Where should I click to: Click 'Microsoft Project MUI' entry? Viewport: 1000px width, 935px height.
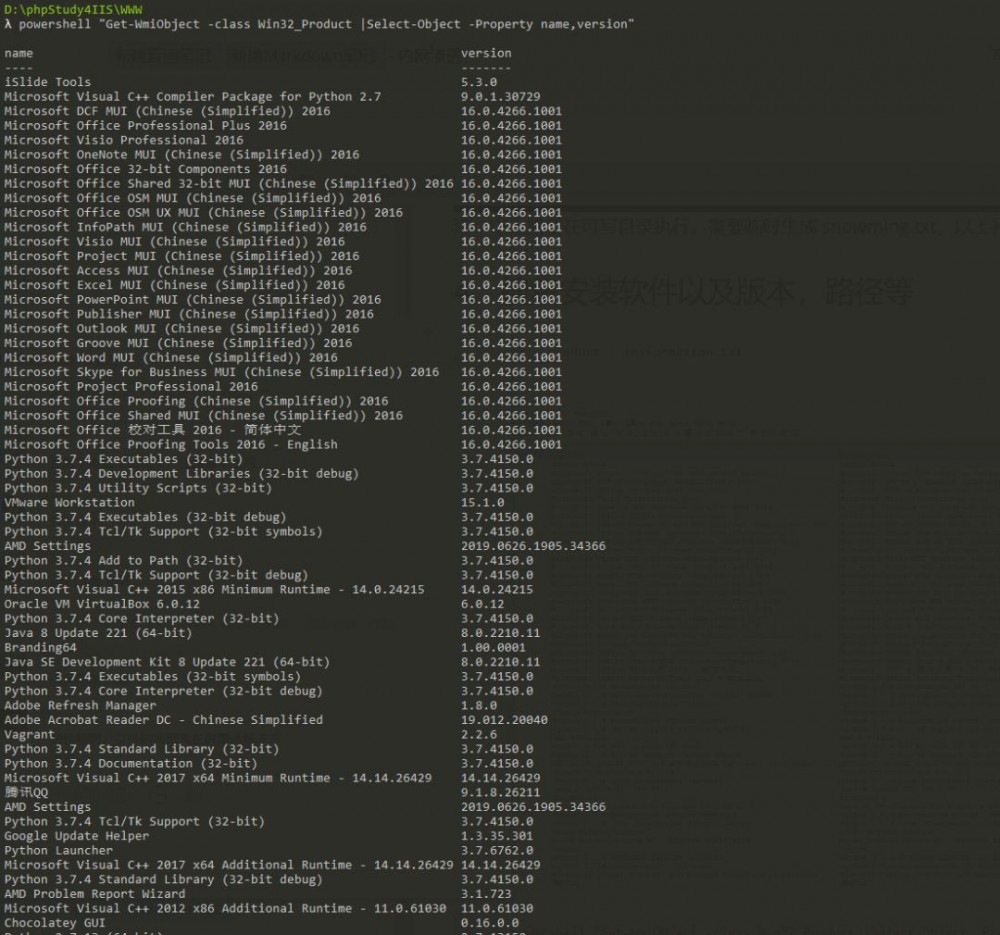182,256
